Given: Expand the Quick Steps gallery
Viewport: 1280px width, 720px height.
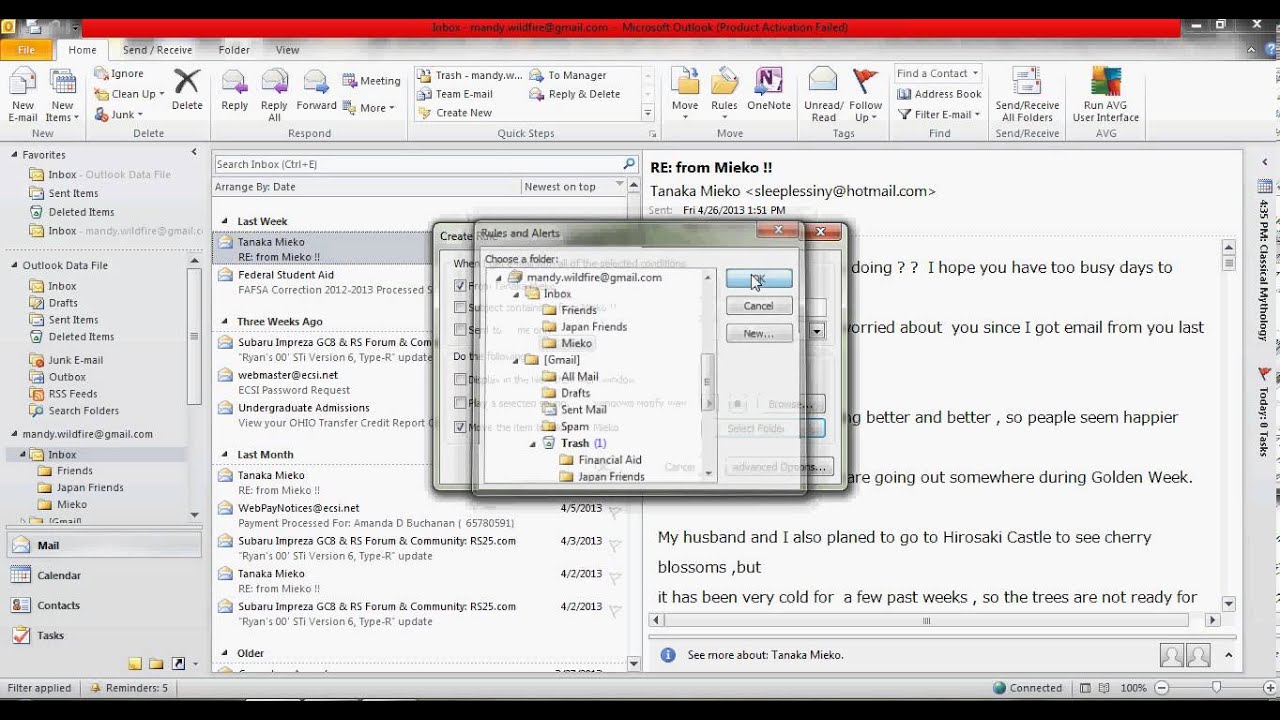Looking at the screenshot, I should click(647, 113).
